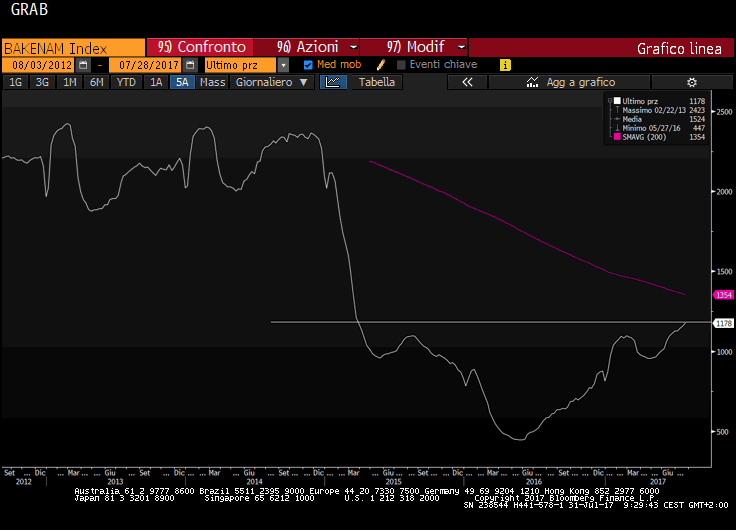Select the 1M time range tab
Viewport: 736px width, 530px height.
tap(69, 82)
